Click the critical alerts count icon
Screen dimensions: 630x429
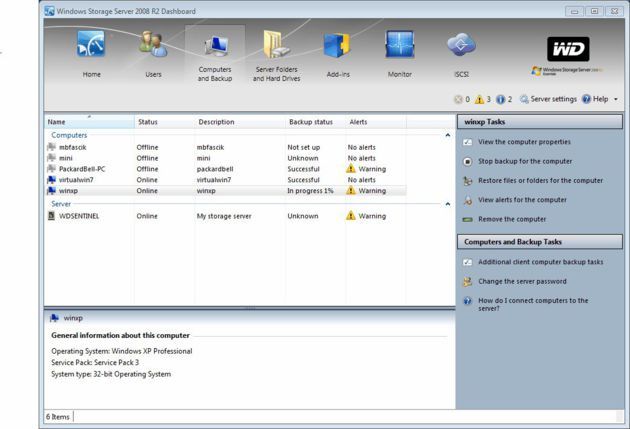point(458,99)
